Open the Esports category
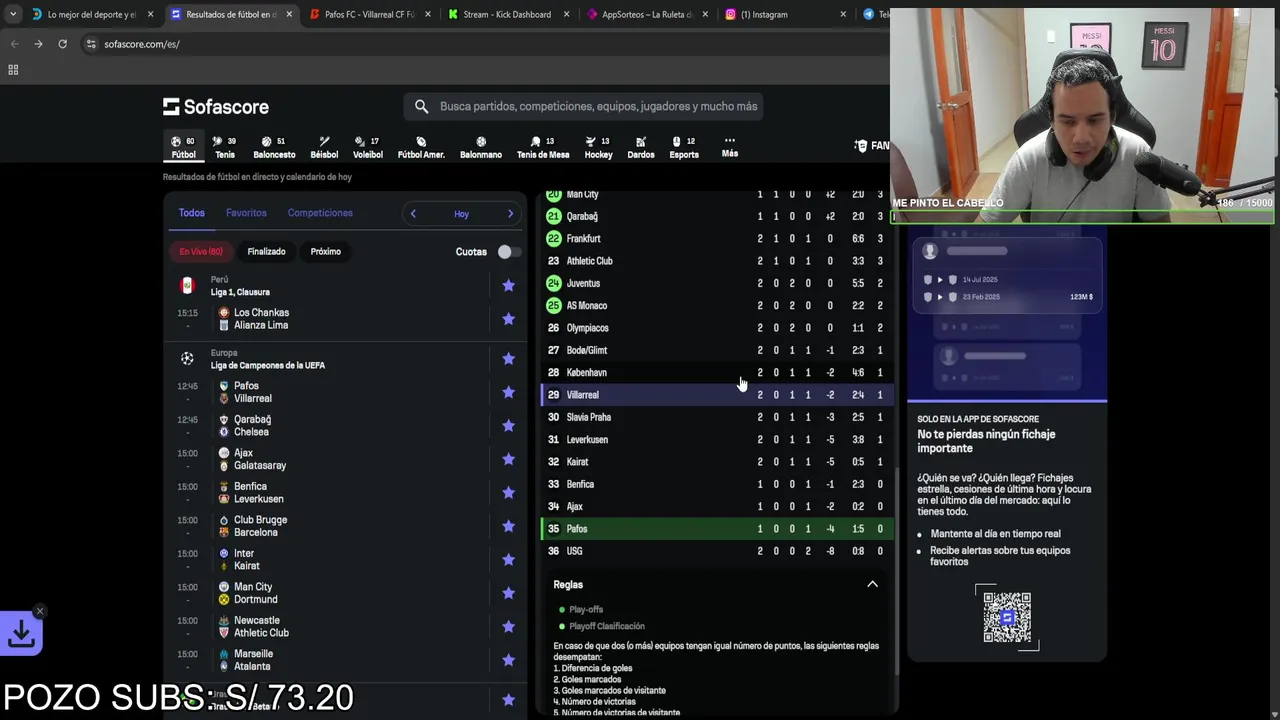Viewport: 1280px width, 720px height. tap(684, 147)
